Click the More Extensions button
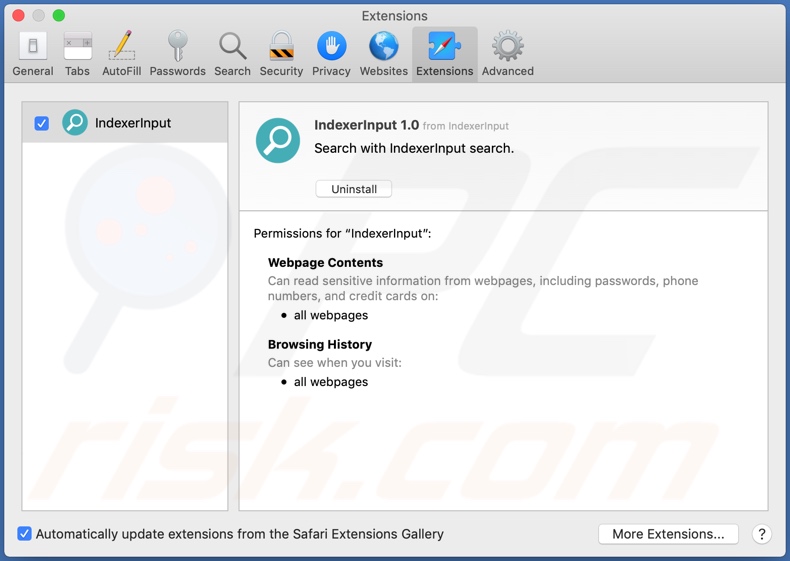Image resolution: width=790 pixels, height=561 pixels. tap(668, 534)
